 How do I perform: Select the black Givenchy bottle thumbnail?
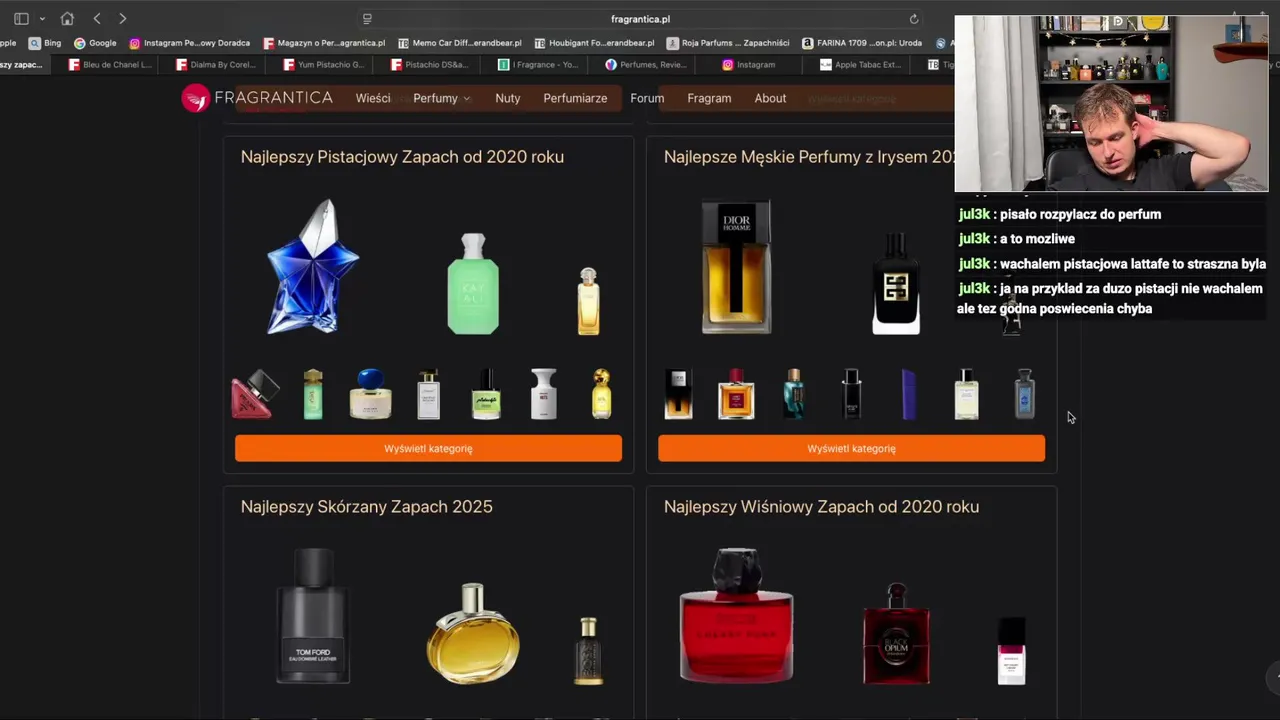(896, 284)
